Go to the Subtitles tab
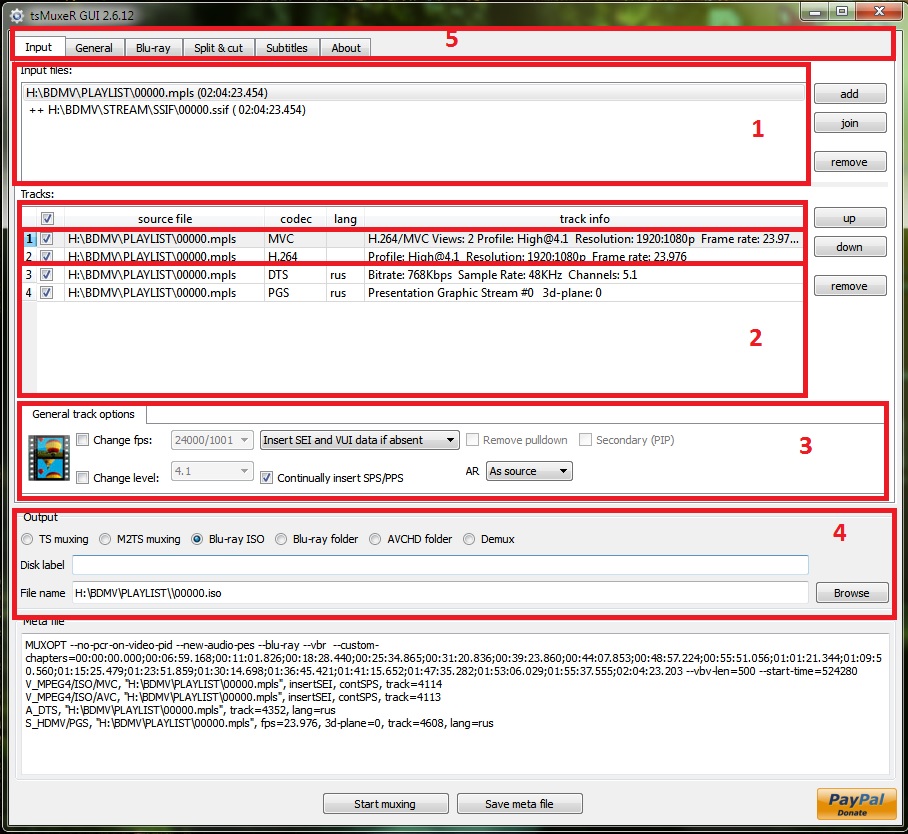908x834 pixels. point(286,48)
